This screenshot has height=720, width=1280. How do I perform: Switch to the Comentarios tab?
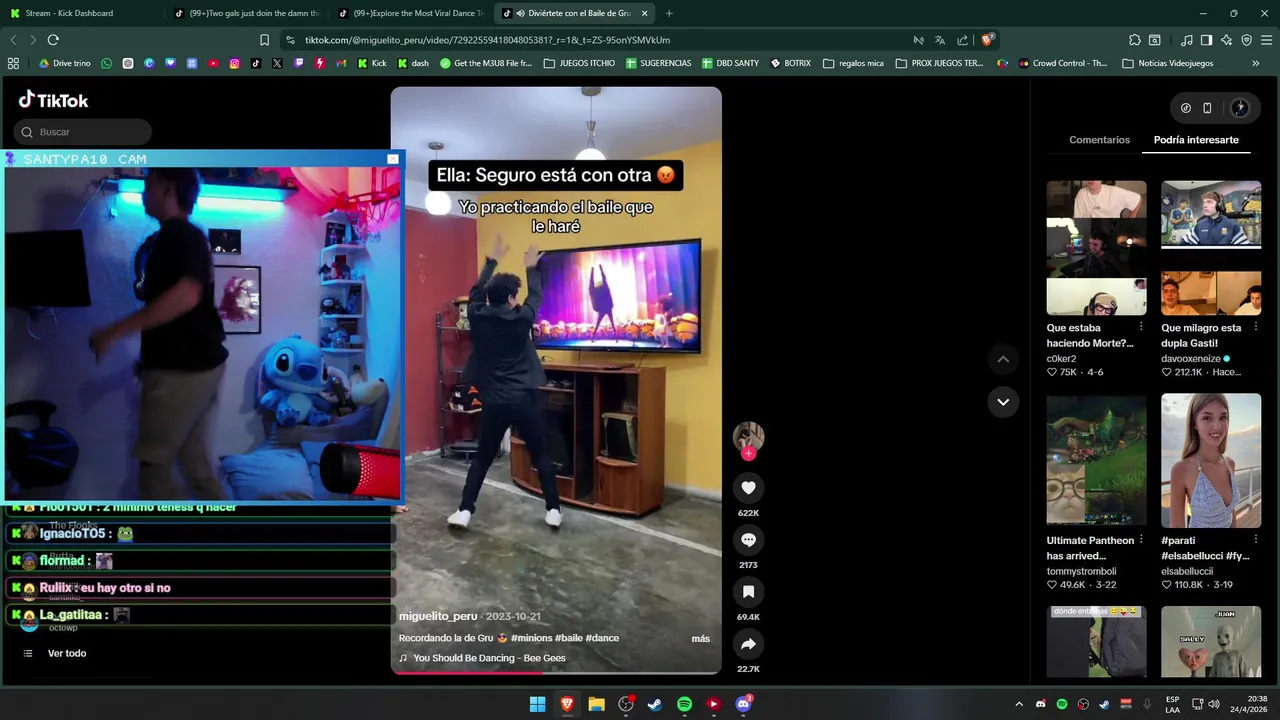pos(1099,140)
